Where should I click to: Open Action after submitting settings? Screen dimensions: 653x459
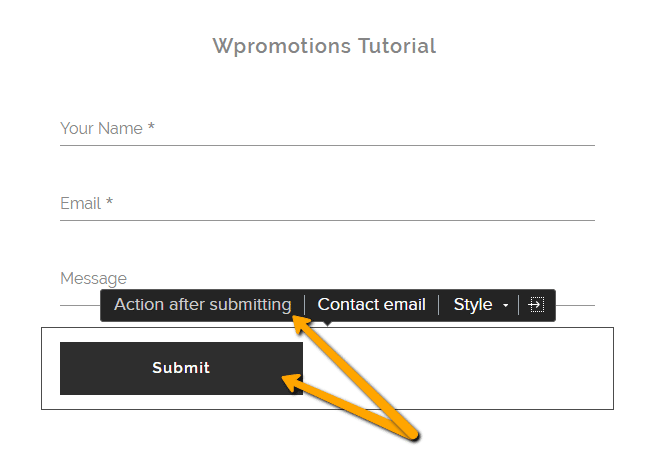(x=202, y=305)
